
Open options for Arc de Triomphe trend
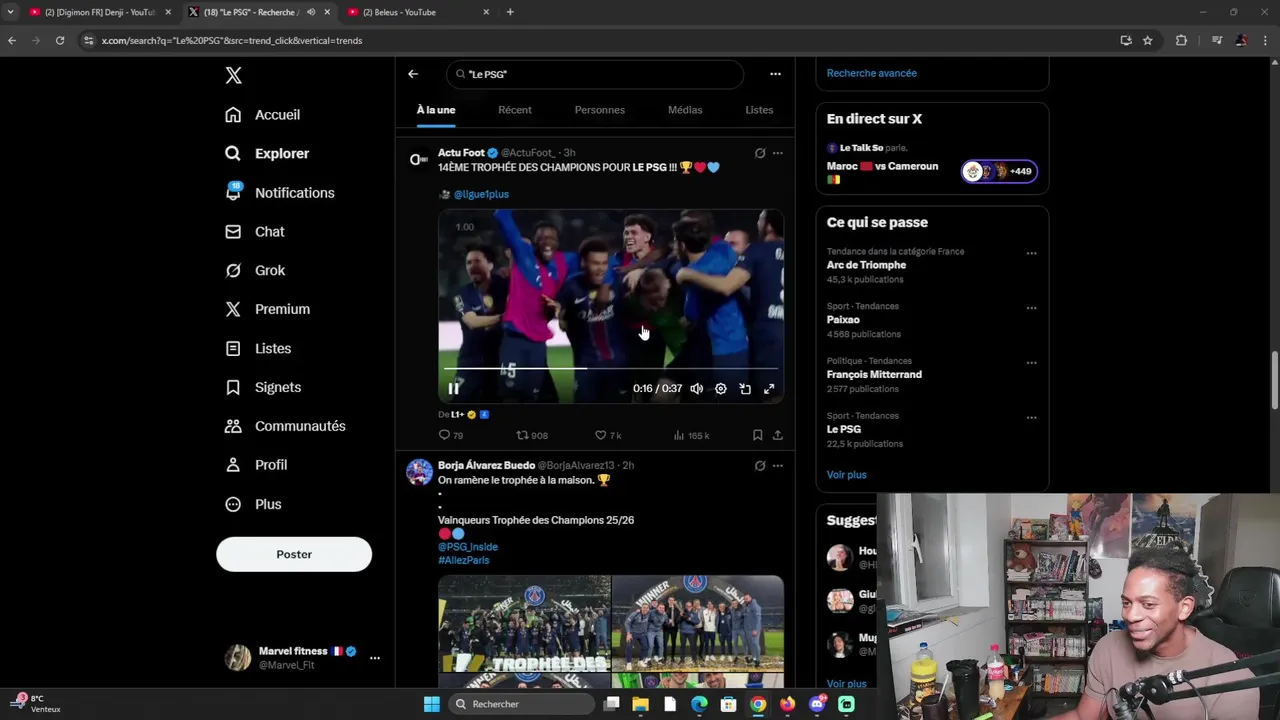(x=1031, y=254)
